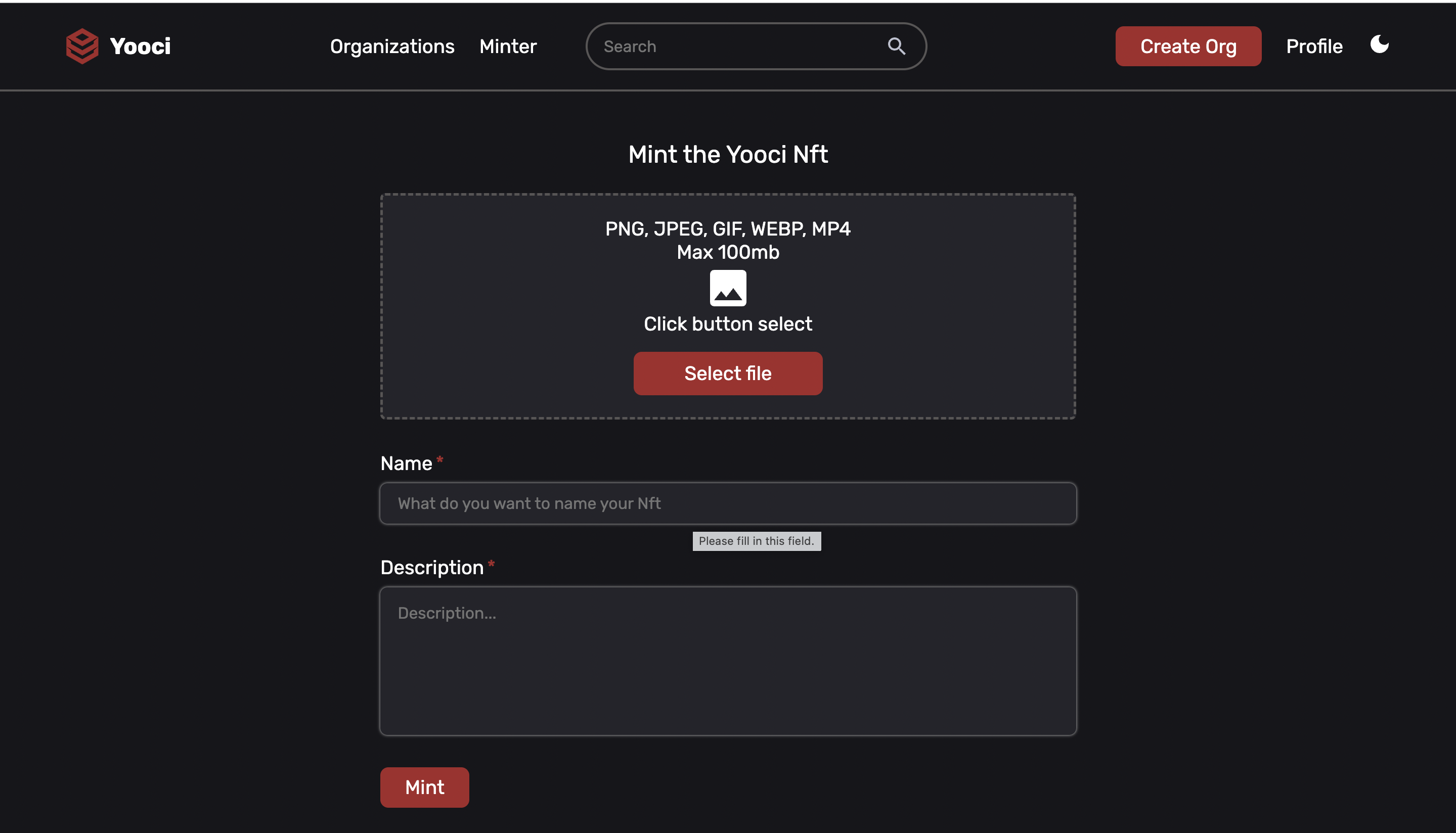1456x833 pixels.
Task: Click the "Please fill in this field." tooltip
Action: click(757, 541)
